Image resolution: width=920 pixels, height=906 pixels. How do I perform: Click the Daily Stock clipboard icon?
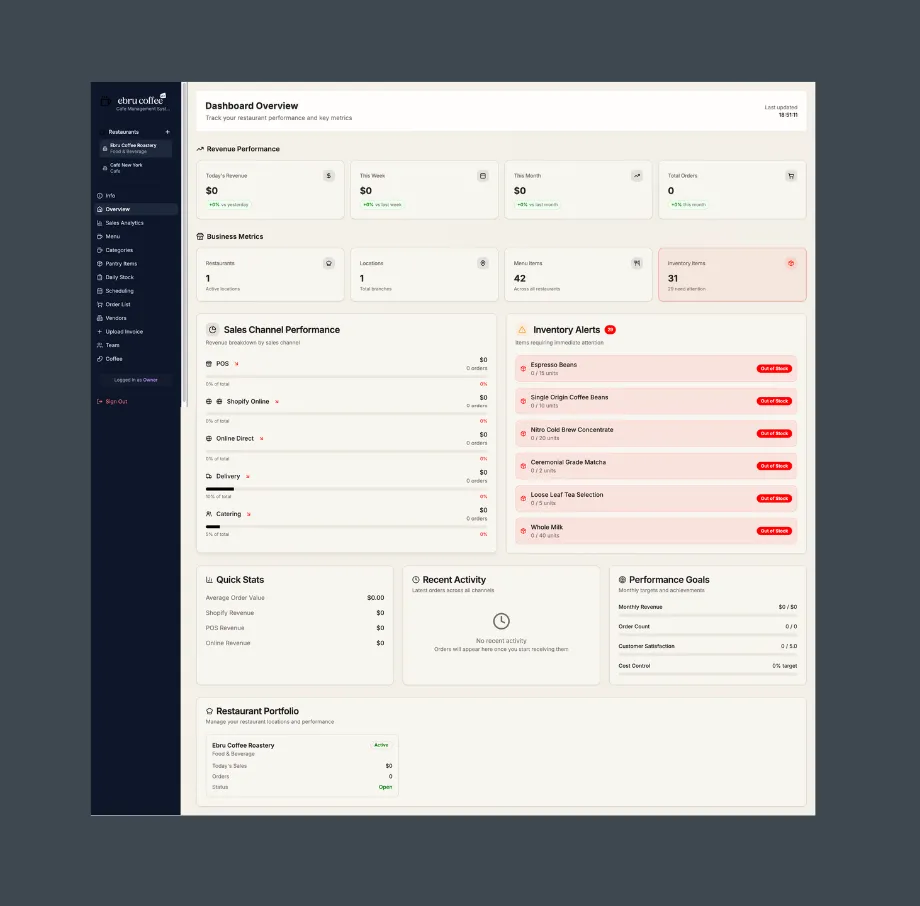pos(99,277)
